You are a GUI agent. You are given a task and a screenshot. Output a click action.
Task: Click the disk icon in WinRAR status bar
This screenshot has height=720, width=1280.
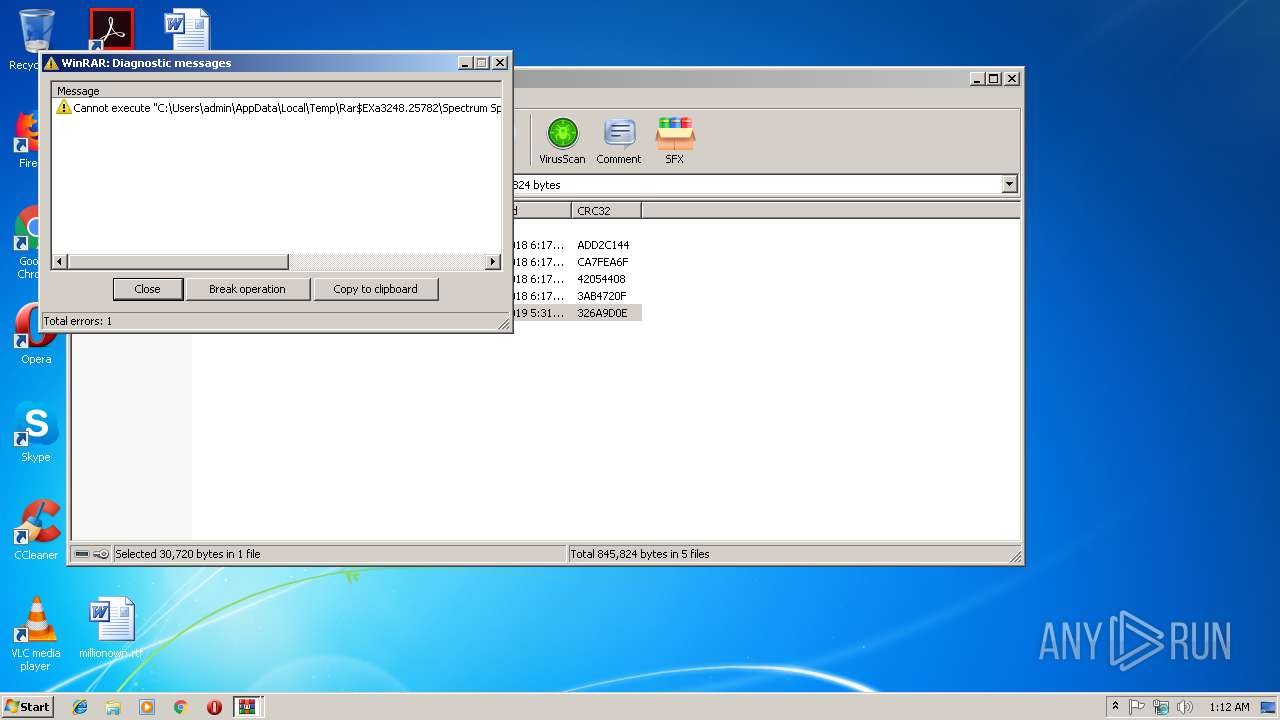point(82,554)
